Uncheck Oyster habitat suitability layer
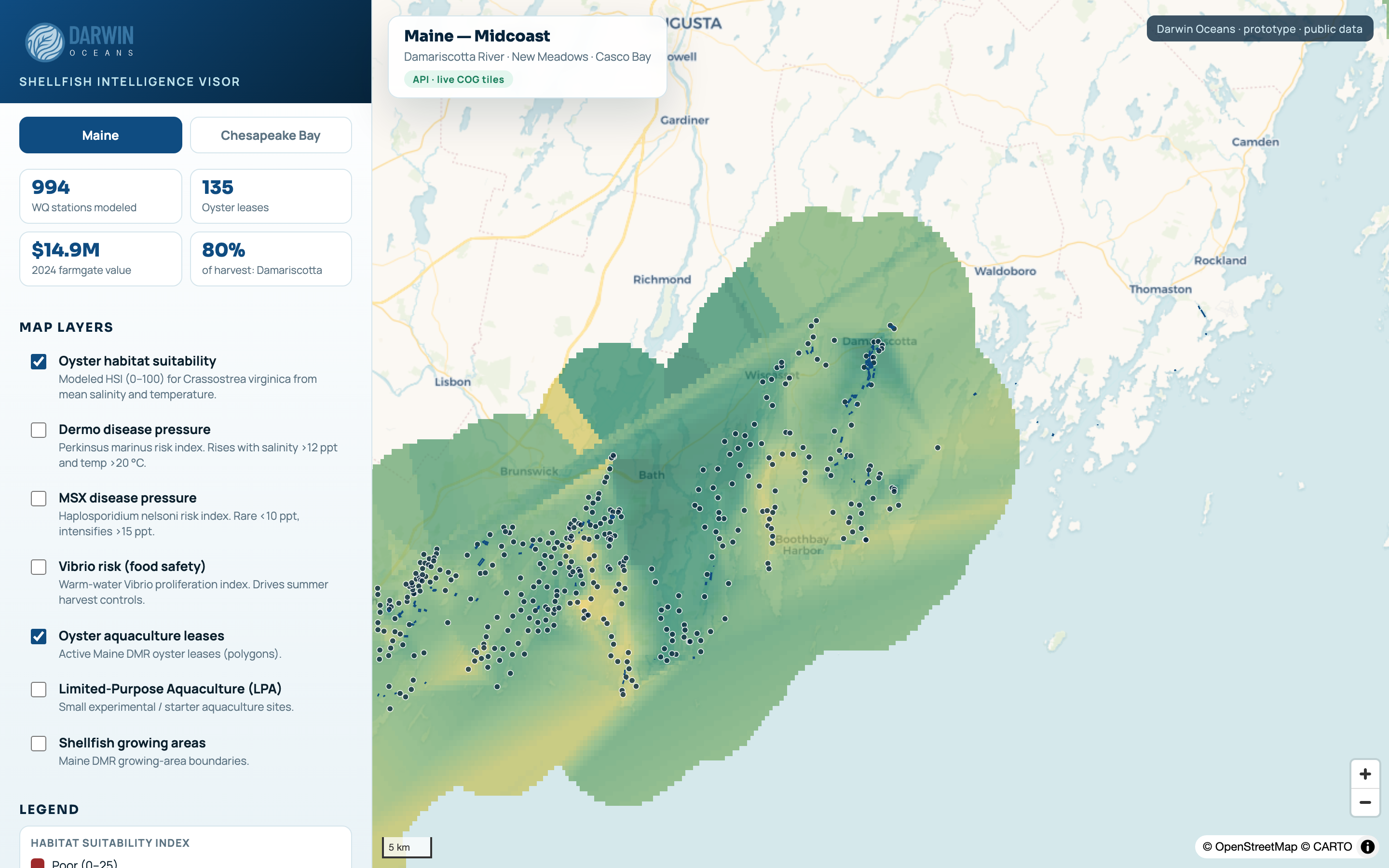This screenshot has height=868, width=1389. coord(39,362)
